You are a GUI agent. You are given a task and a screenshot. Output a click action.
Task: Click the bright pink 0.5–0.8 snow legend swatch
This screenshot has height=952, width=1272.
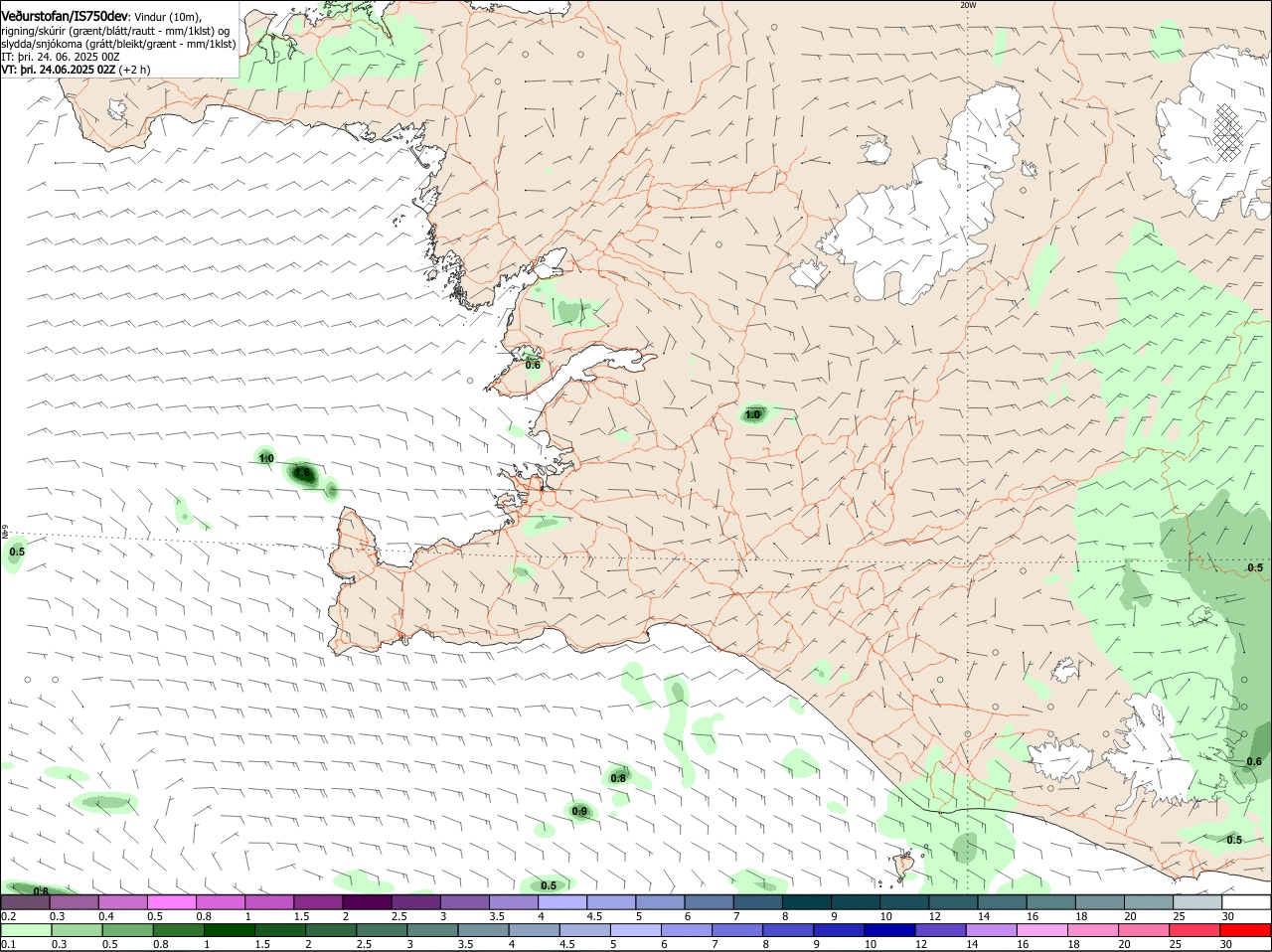[171, 902]
